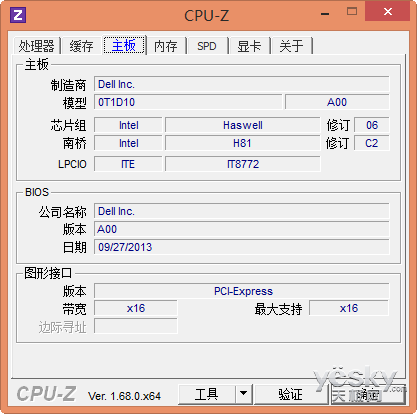Open the SPD tab
Screen dimensions: 417x414
(x=207, y=46)
